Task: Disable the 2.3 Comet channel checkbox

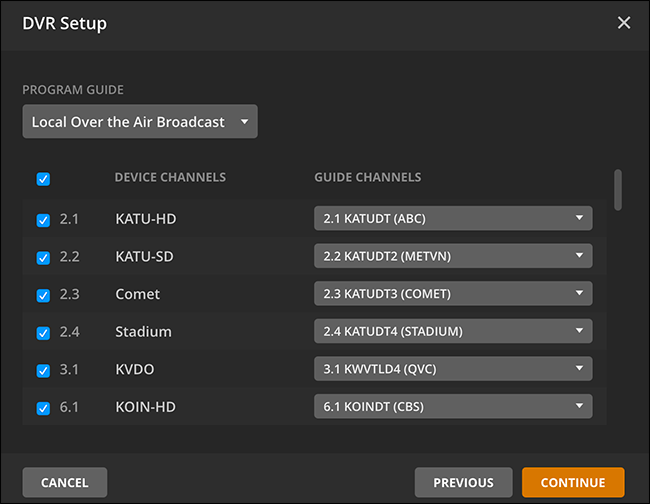Action: (43, 295)
